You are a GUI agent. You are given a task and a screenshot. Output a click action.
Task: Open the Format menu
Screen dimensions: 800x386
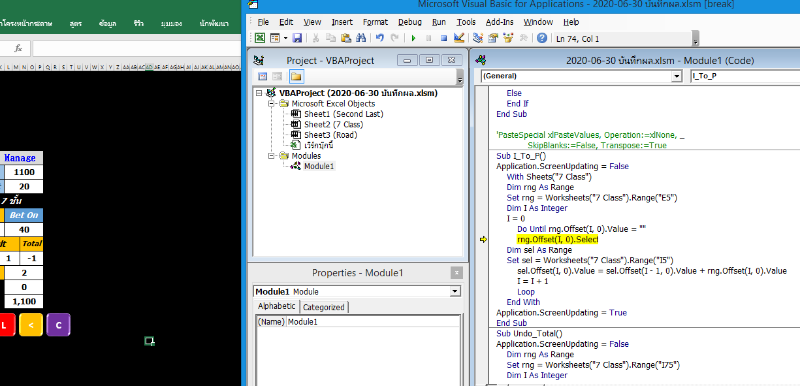[376, 22]
